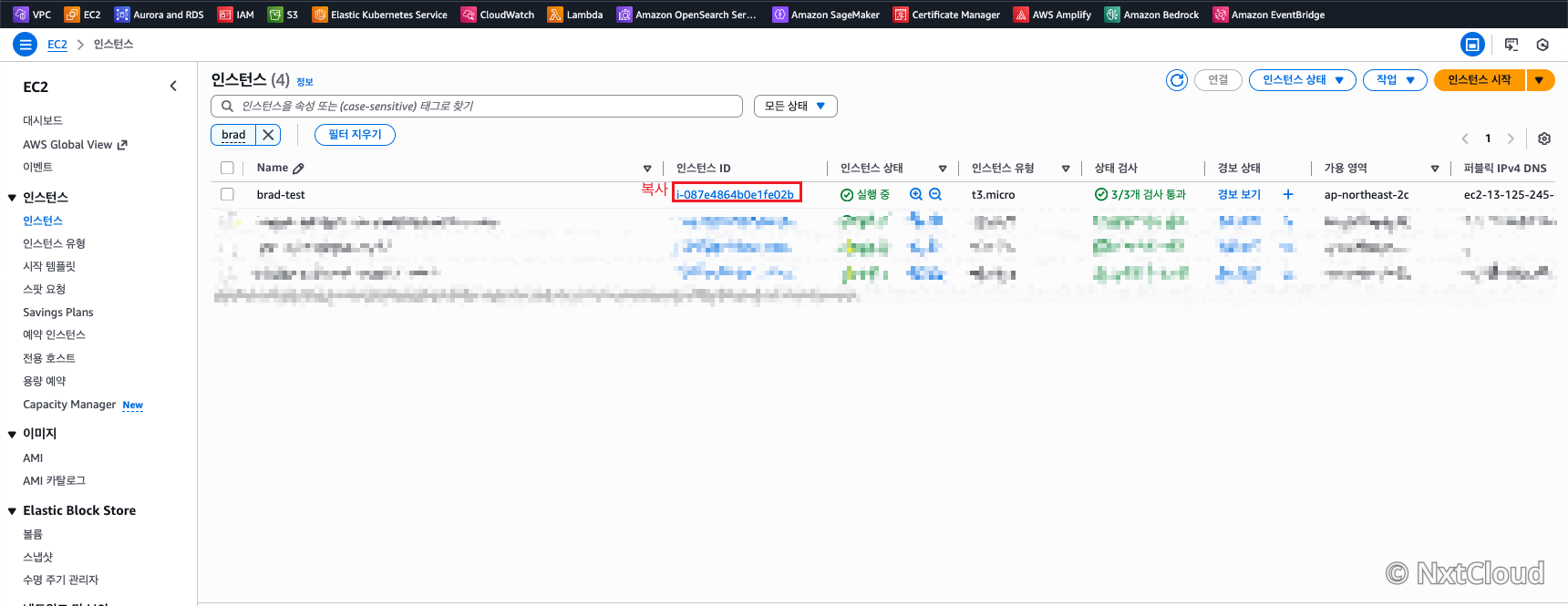Collapse the 이미지 sidebar section
The height and width of the screenshot is (606, 1568).
[12, 435]
